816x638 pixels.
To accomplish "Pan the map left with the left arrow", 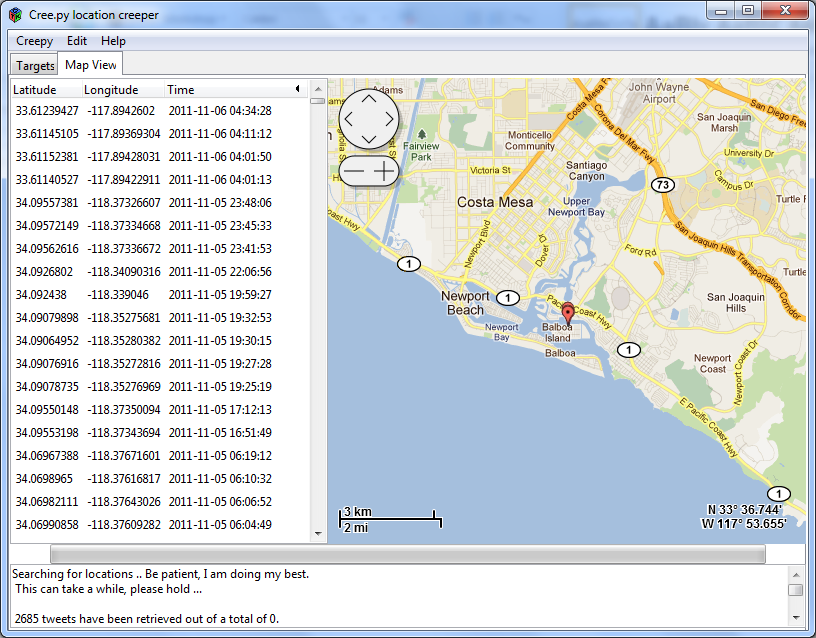I will tap(349, 119).
